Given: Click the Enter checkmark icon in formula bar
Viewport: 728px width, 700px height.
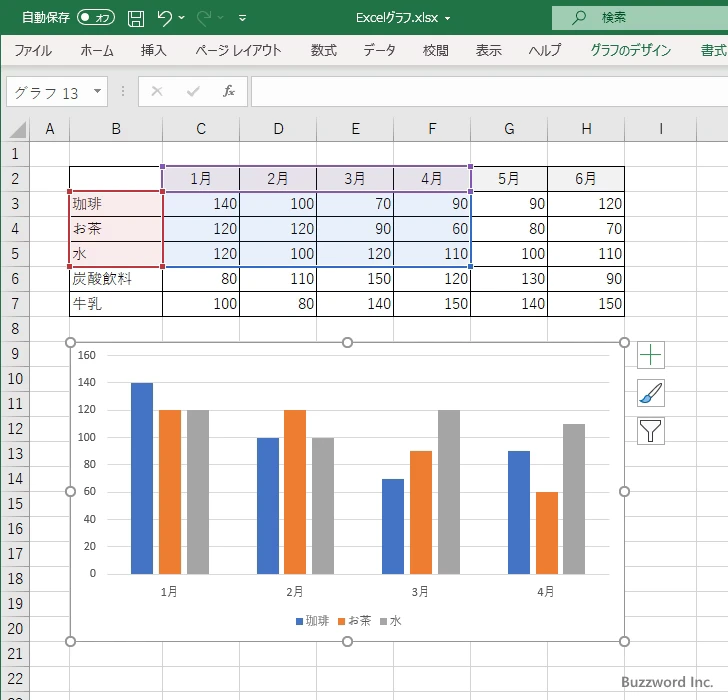Looking at the screenshot, I should (193, 91).
